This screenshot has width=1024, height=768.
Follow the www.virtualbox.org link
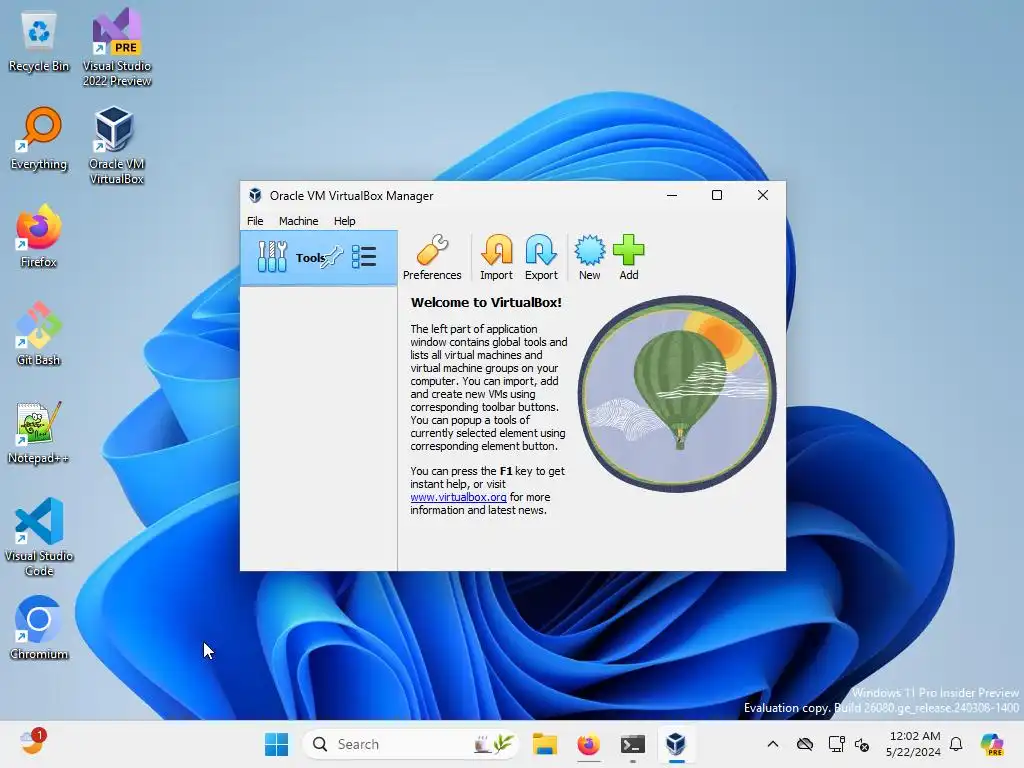point(458,497)
